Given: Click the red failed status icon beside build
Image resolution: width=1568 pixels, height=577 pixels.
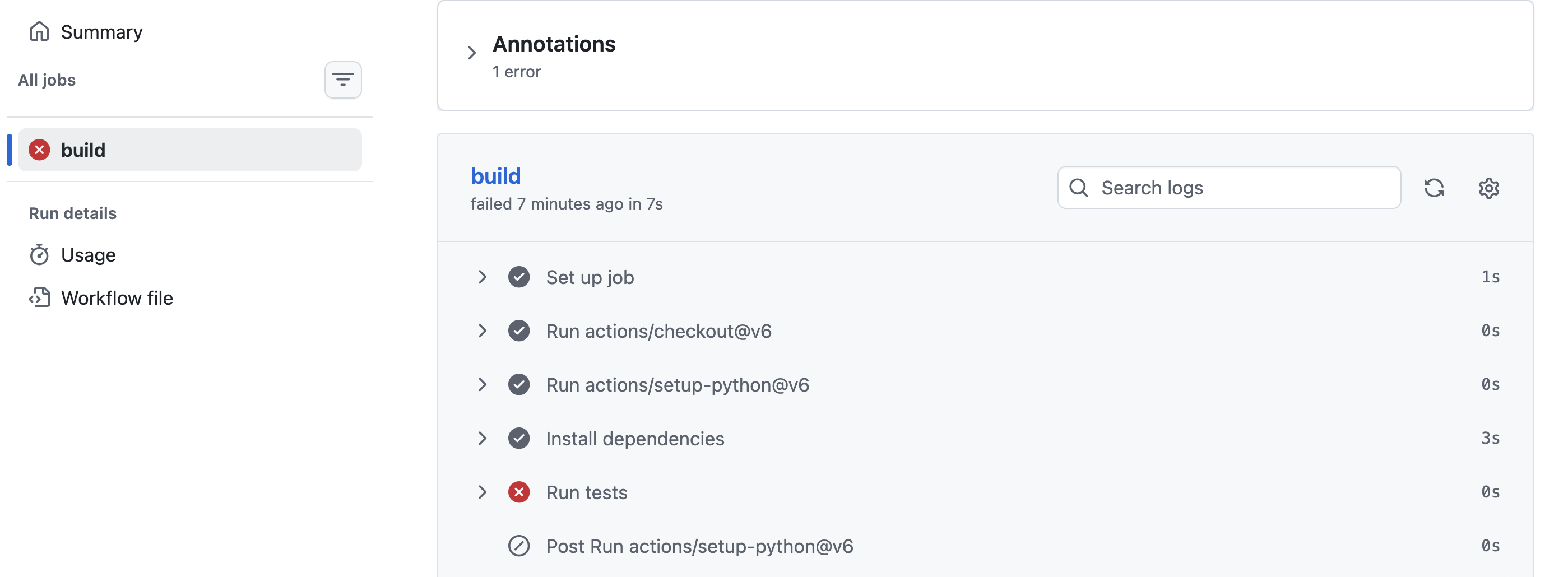Looking at the screenshot, I should (x=40, y=150).
